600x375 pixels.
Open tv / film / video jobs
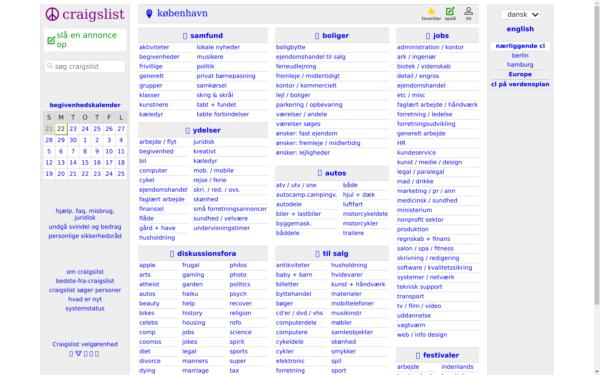419,306
